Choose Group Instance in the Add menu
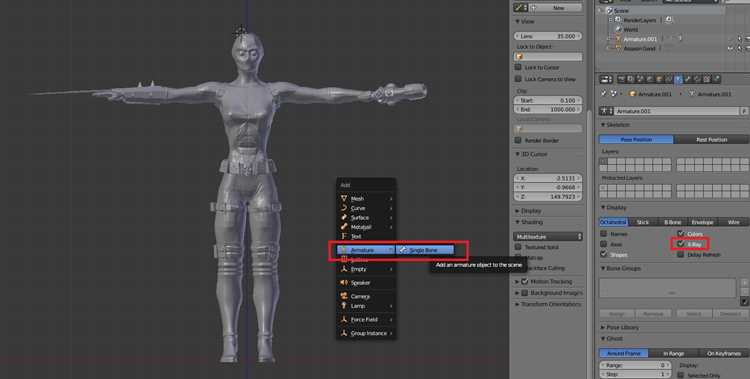Image resolution: width=750 pixels, height=379 pixels. (x=366, y=333)
